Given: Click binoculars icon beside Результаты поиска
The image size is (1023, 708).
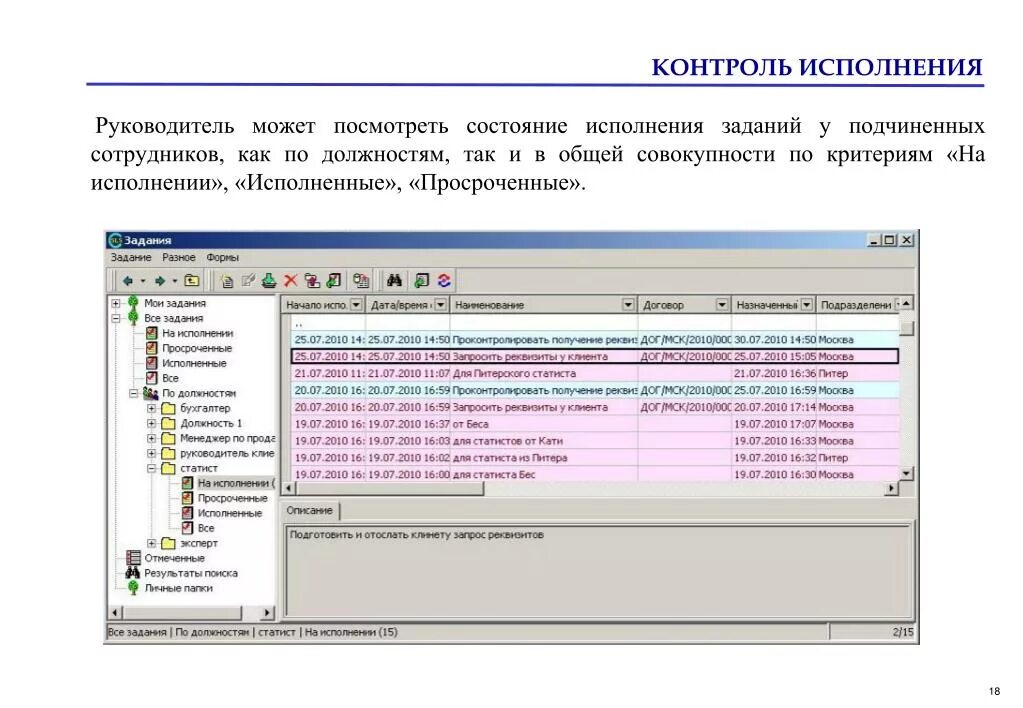Looking at the screenshot, I should [x=133, y=573].
